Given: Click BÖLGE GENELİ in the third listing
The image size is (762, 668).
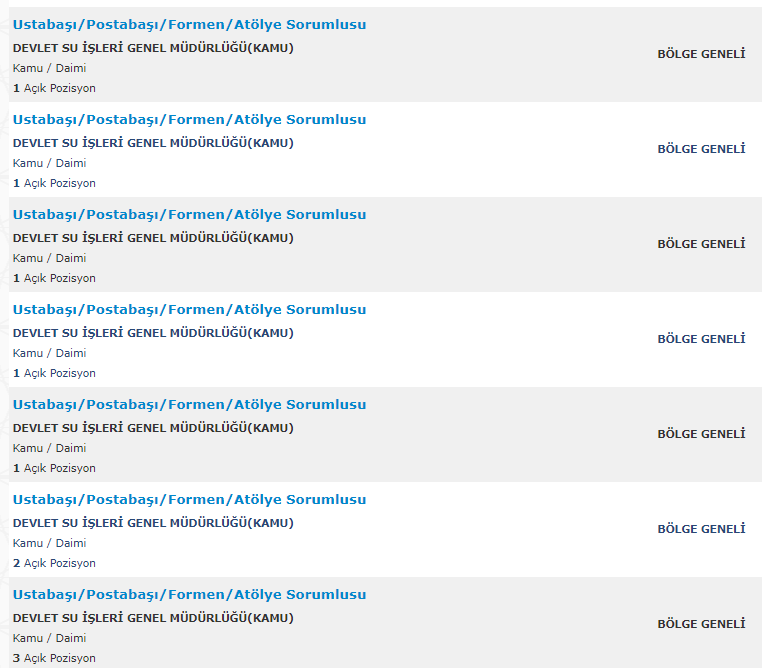Looking at the screenshot, I should [x=701, y=244].
